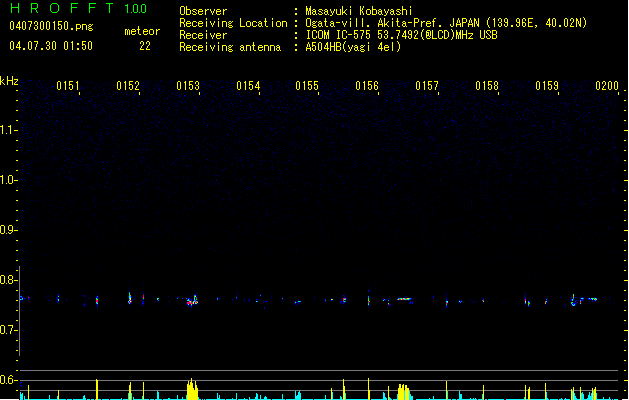Click the 0200 time marker
Viewport: 629px width, 400px height.
(x=607, y=86)
